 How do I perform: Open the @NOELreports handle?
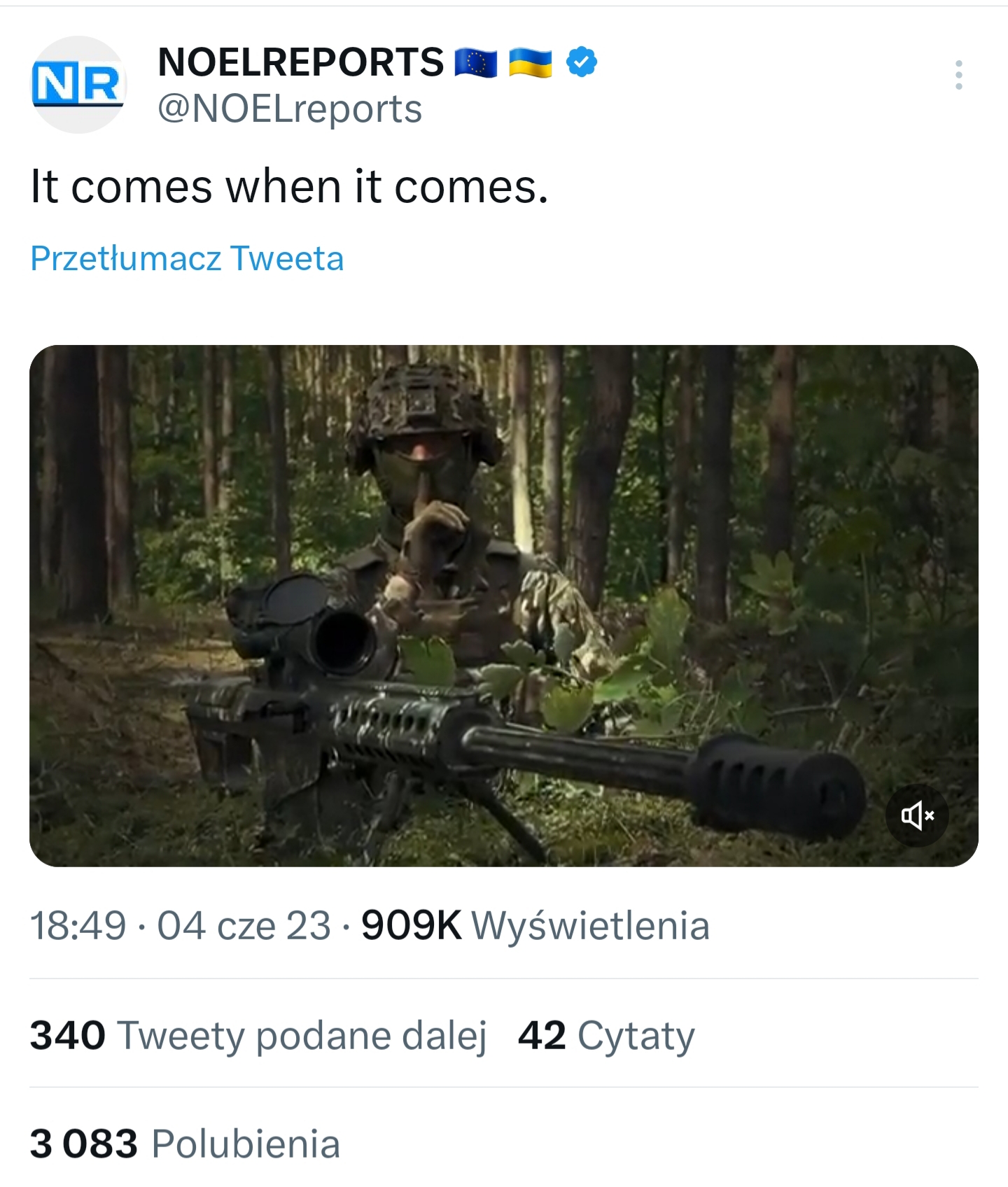click(x=290, y=109)
